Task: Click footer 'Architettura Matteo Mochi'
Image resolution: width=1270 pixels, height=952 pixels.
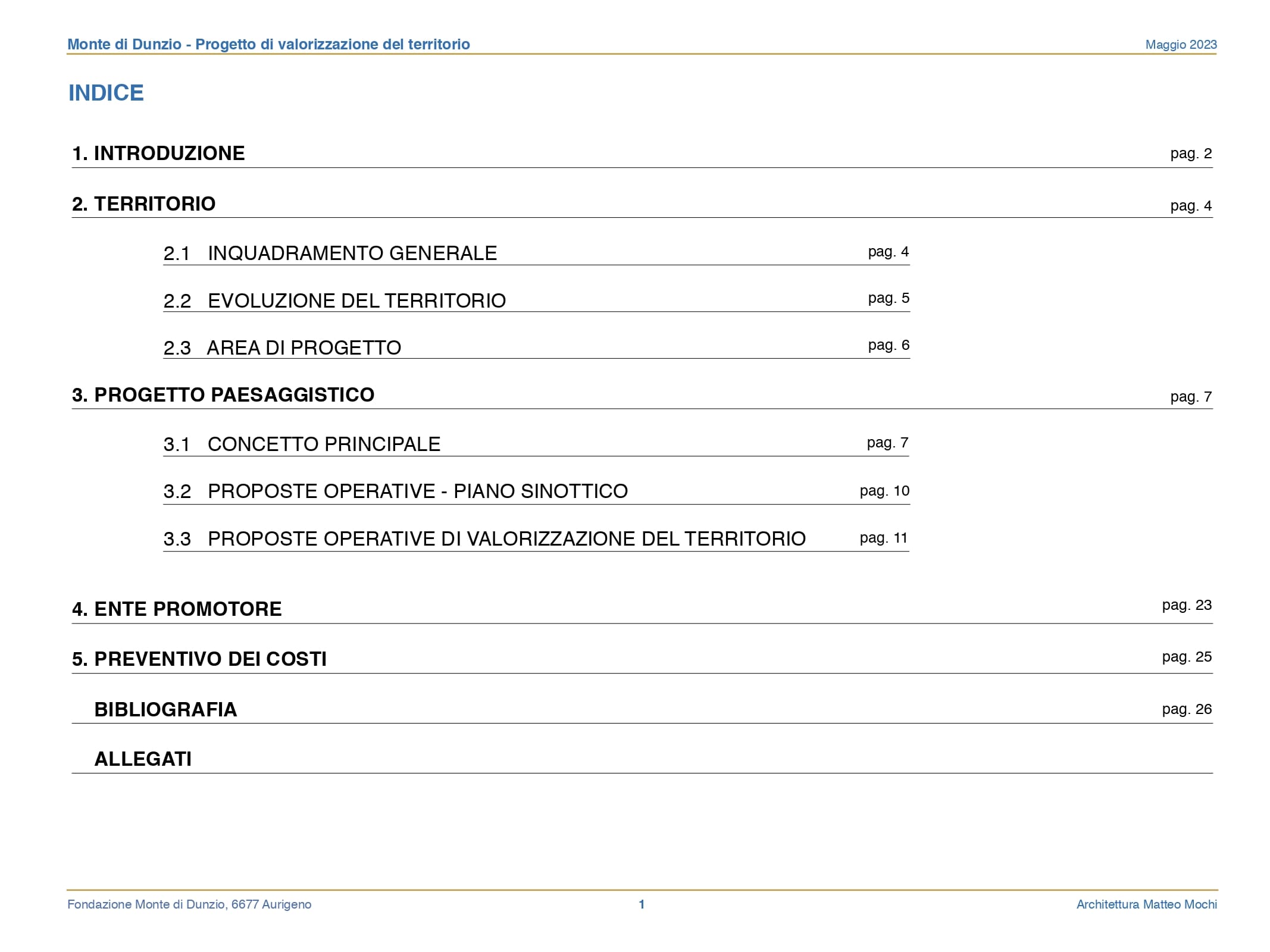Action: [1146, 904]
